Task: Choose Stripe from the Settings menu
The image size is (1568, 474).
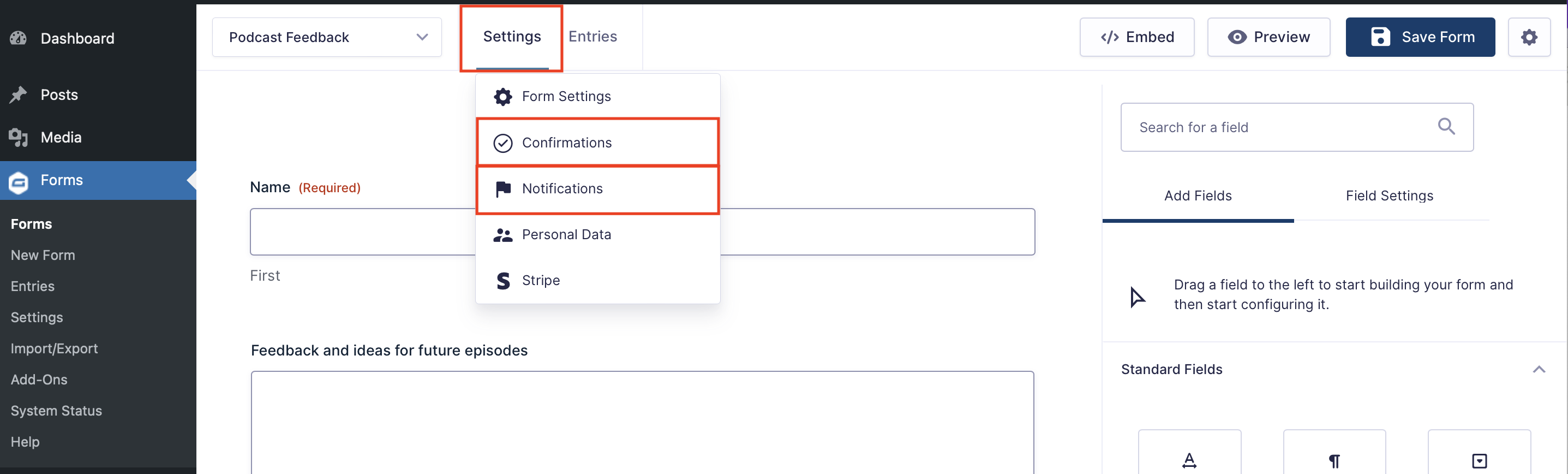Action: pyautogui.click(x=598, y=281)
